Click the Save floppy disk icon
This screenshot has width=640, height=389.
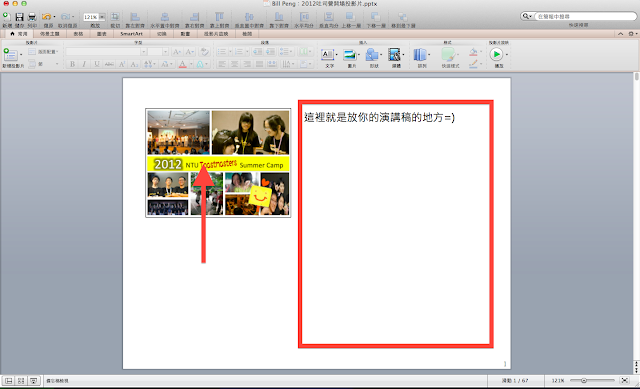tap(19, 17)
